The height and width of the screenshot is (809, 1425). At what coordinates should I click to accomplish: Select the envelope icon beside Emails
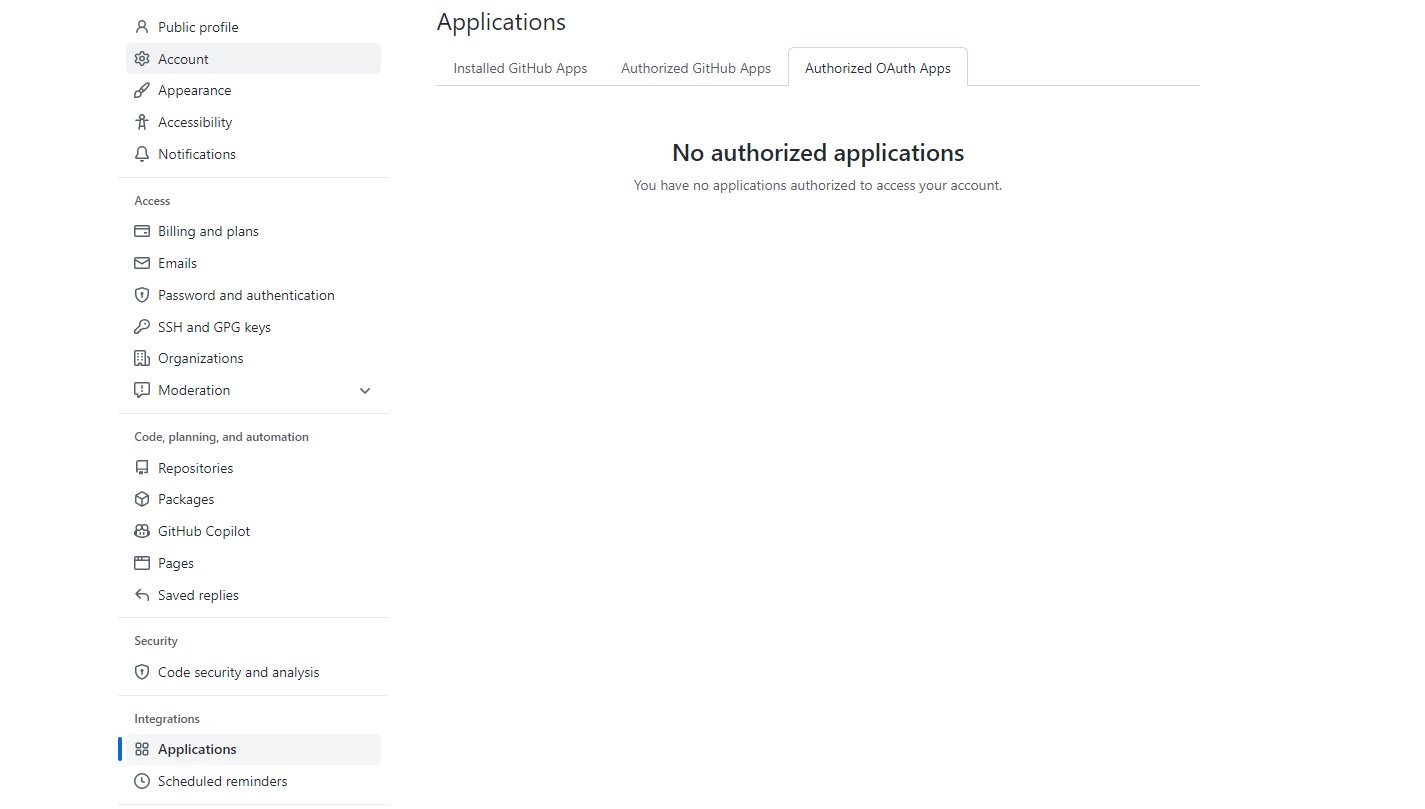pos(141,262)
